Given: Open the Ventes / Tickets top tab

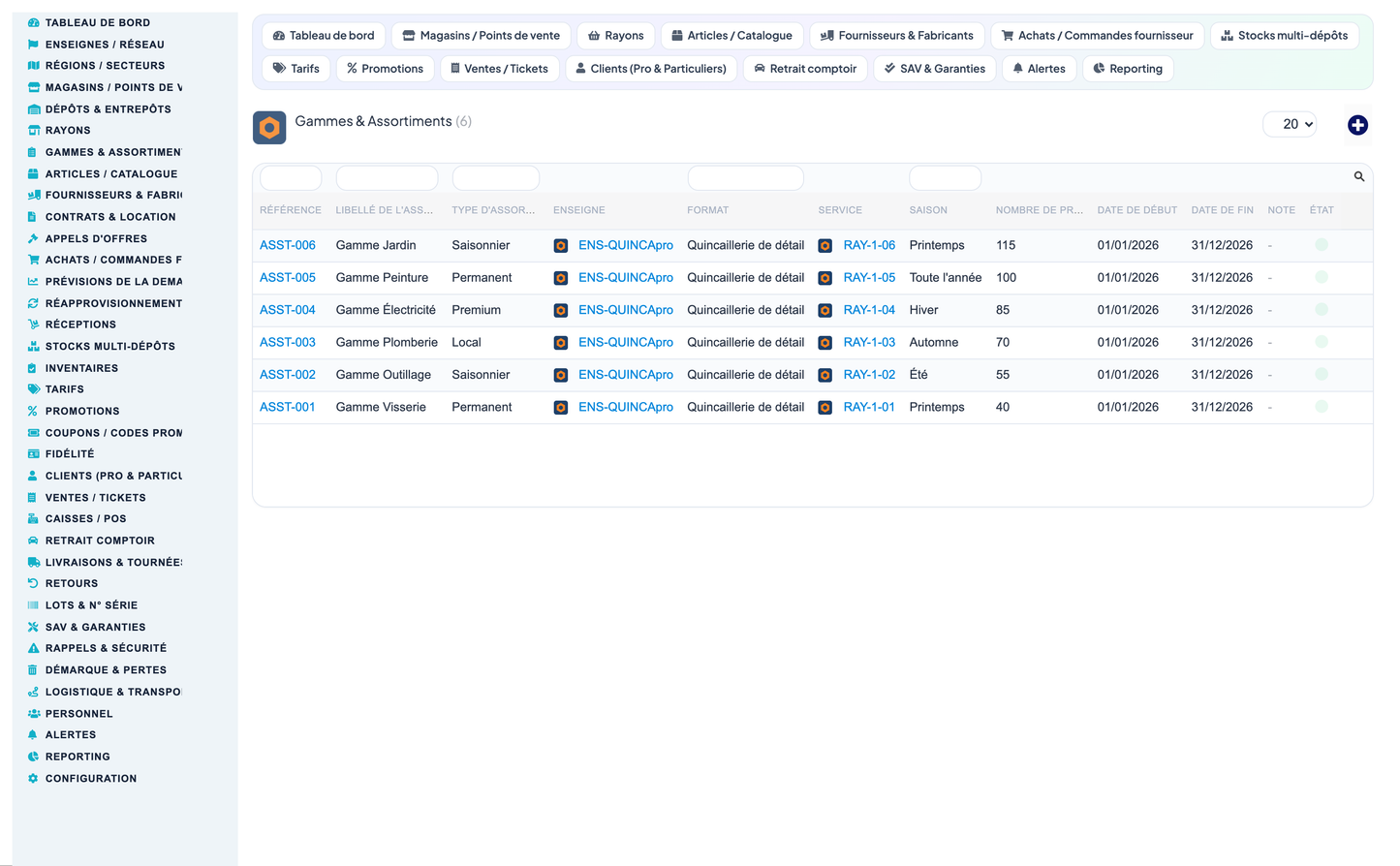Looking at the screenshot, I should tap(500, 69).
